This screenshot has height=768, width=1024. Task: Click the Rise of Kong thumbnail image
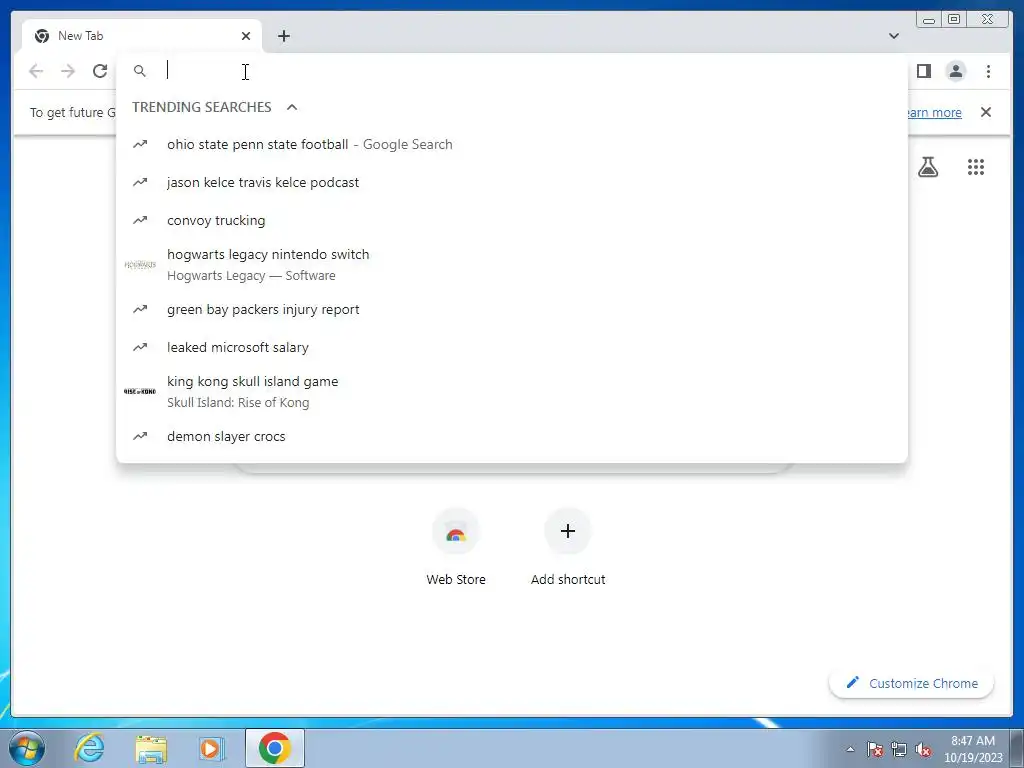[x=140, y=391]
